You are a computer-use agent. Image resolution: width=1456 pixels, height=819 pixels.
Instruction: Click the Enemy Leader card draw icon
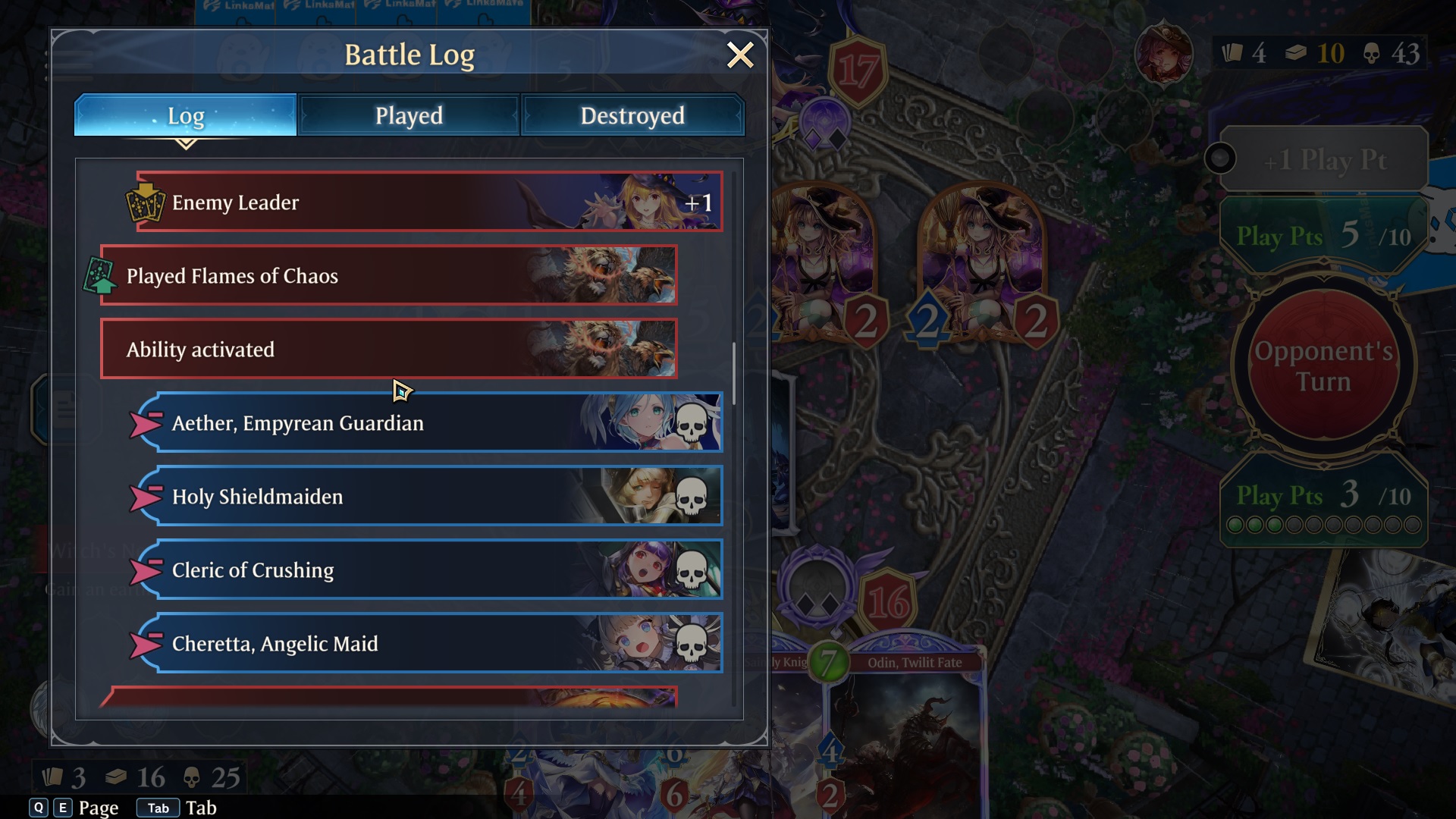pyautogui.click(x=145, y=202)
